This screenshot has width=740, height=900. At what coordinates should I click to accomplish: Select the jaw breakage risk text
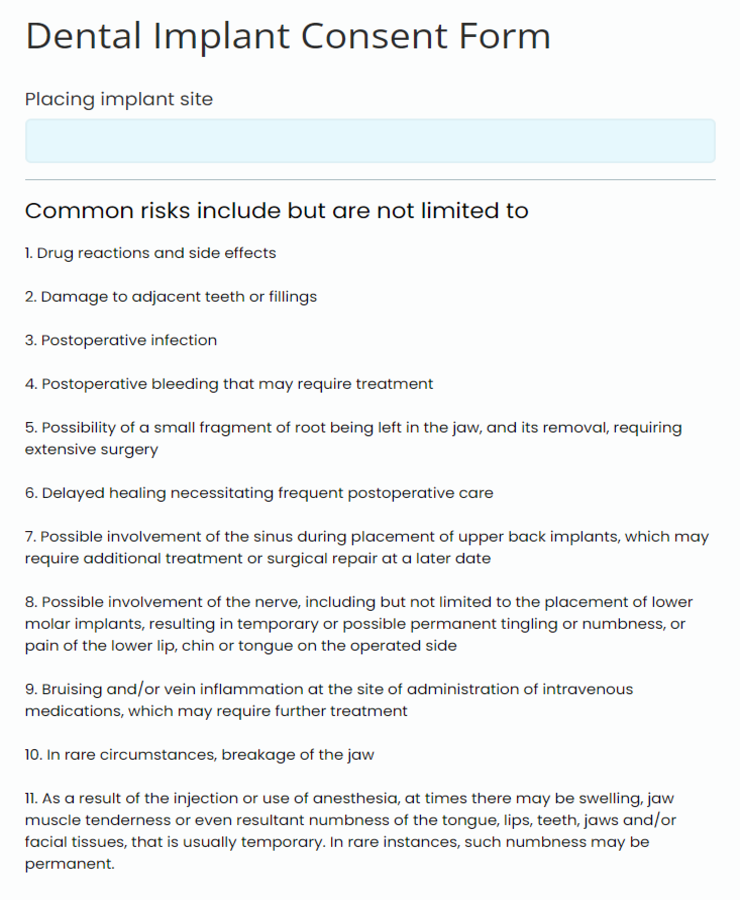(199, 755)
